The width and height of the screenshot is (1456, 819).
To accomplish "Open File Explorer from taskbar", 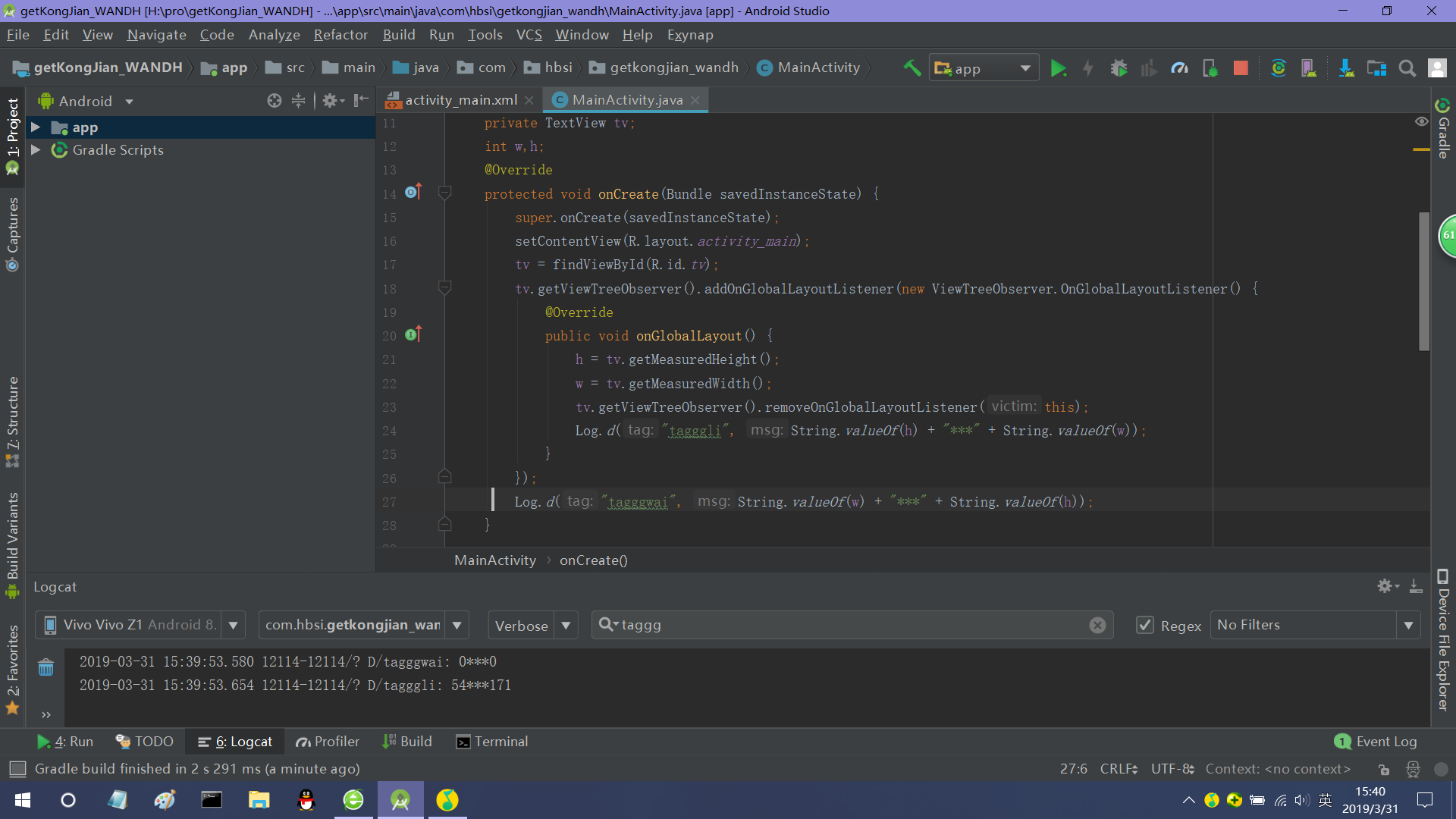I will click(259, 800).
